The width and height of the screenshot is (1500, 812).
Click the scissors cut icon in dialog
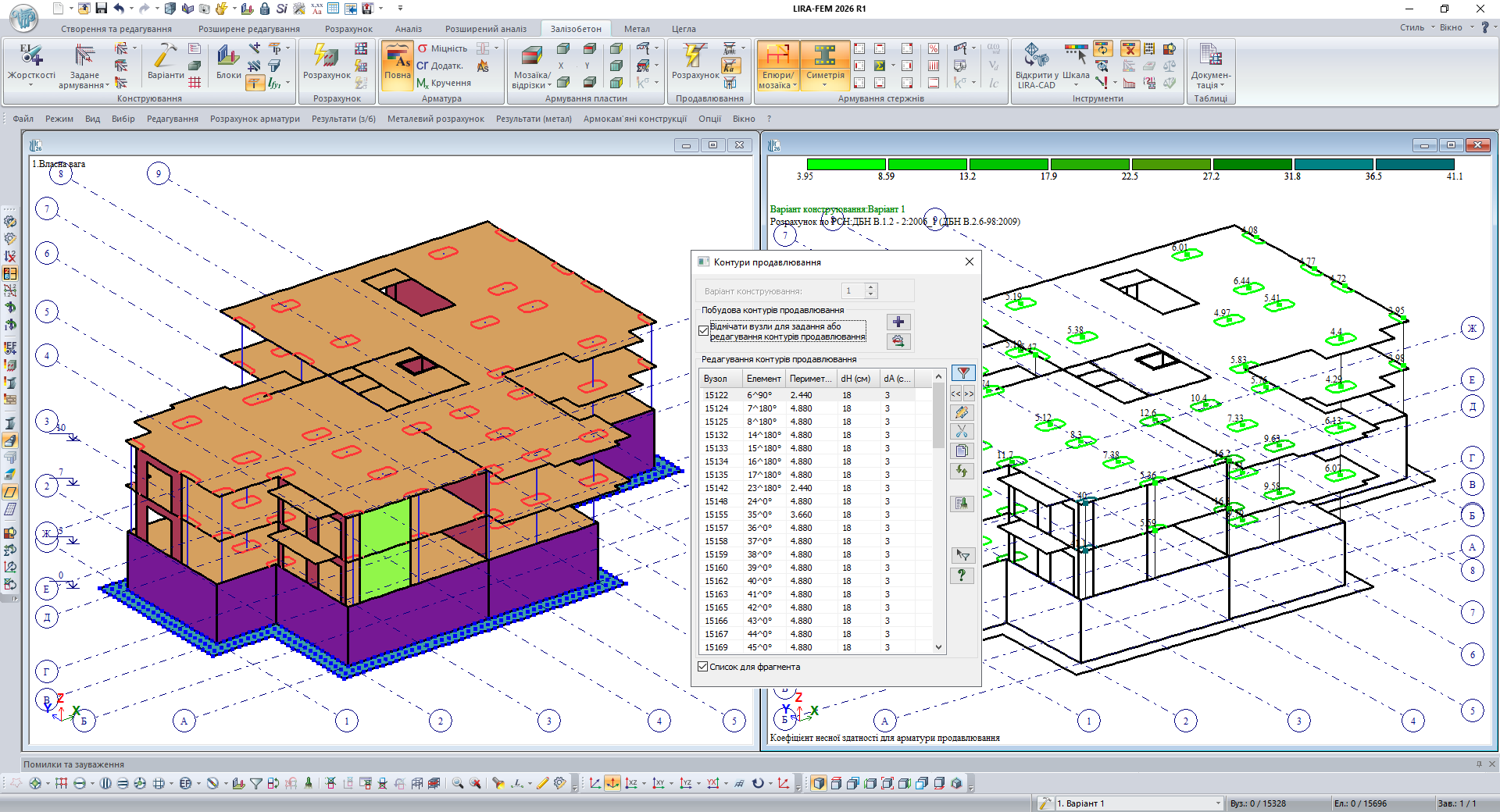(x=962, y=432)
